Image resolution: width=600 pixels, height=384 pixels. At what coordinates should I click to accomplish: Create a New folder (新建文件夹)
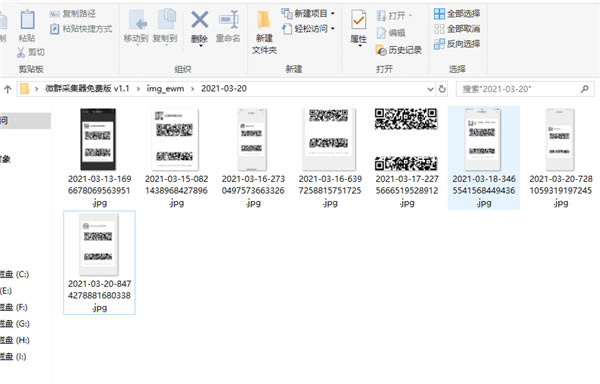click(264, 33)
